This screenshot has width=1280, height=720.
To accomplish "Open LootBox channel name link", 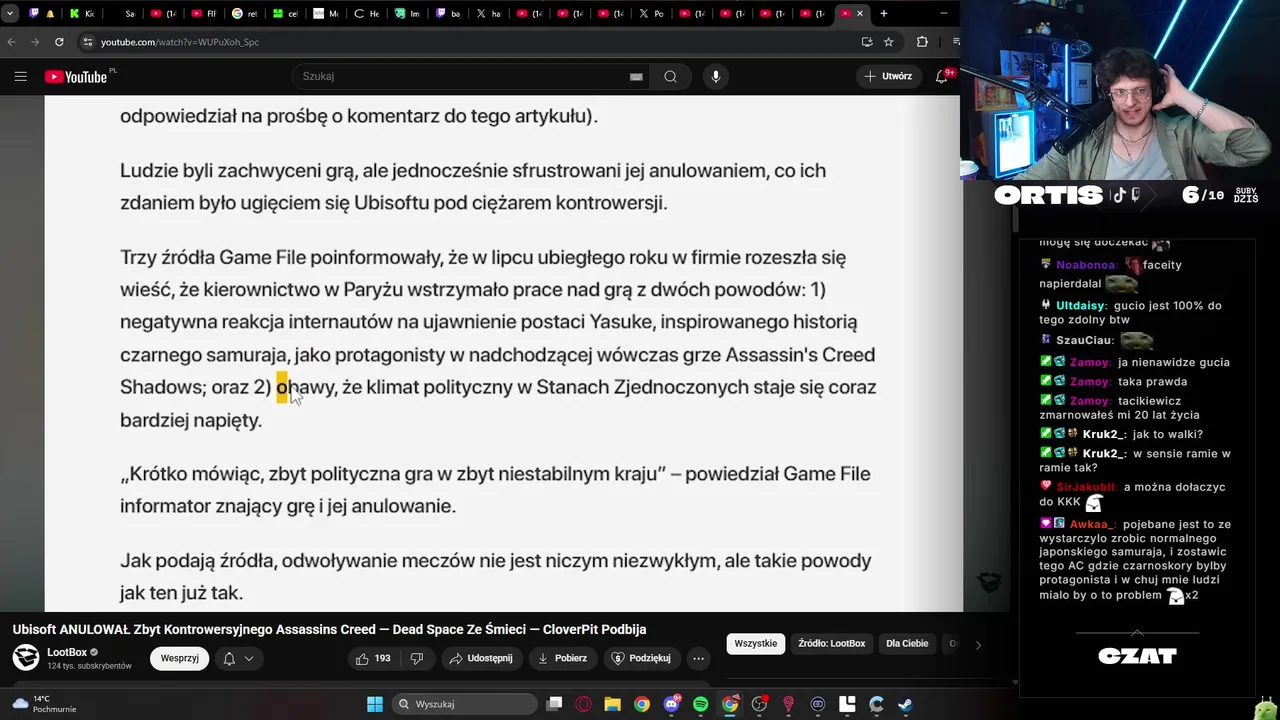I will (x=67, y=652).
